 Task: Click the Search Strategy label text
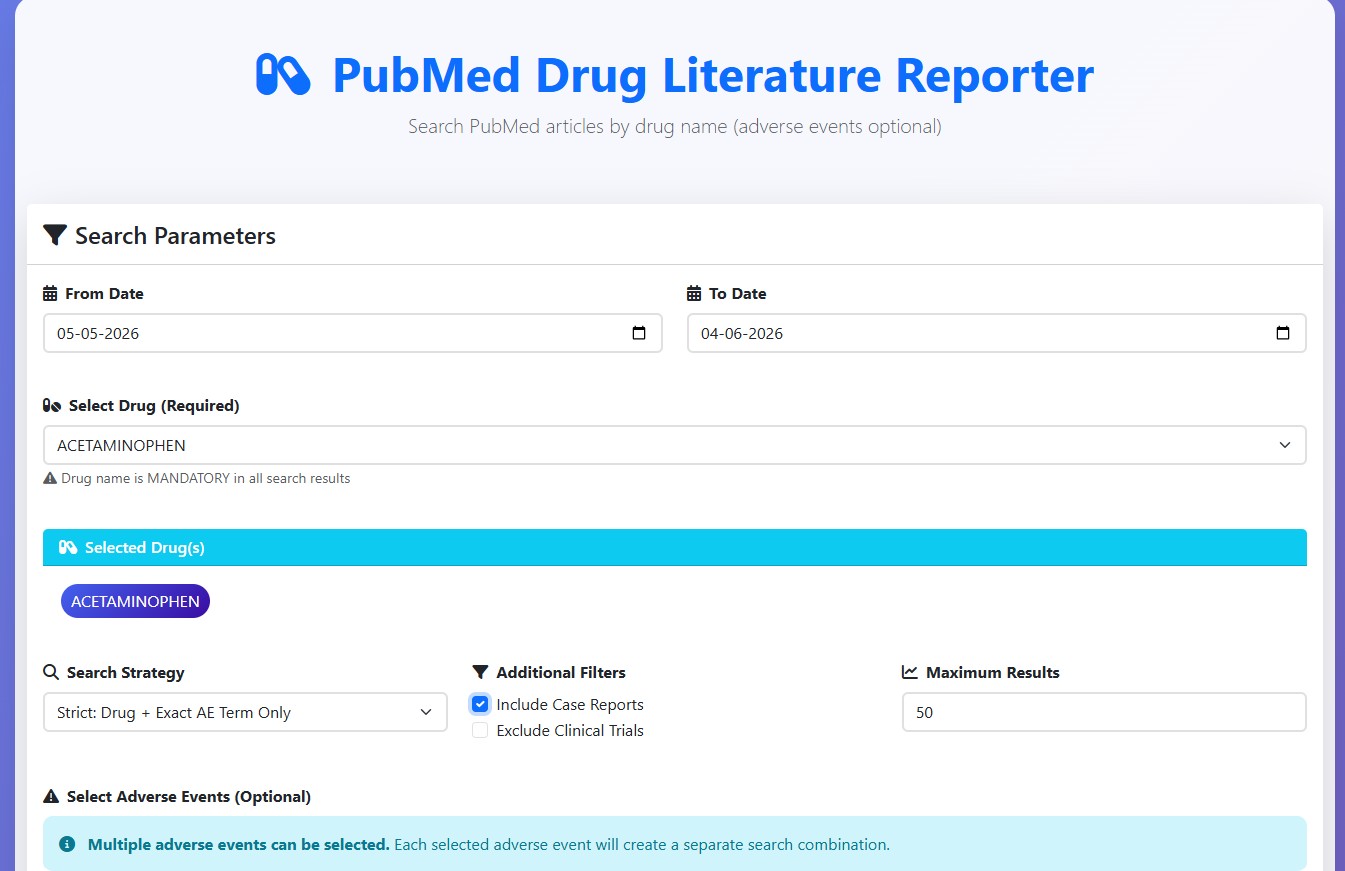click(126, 672)
